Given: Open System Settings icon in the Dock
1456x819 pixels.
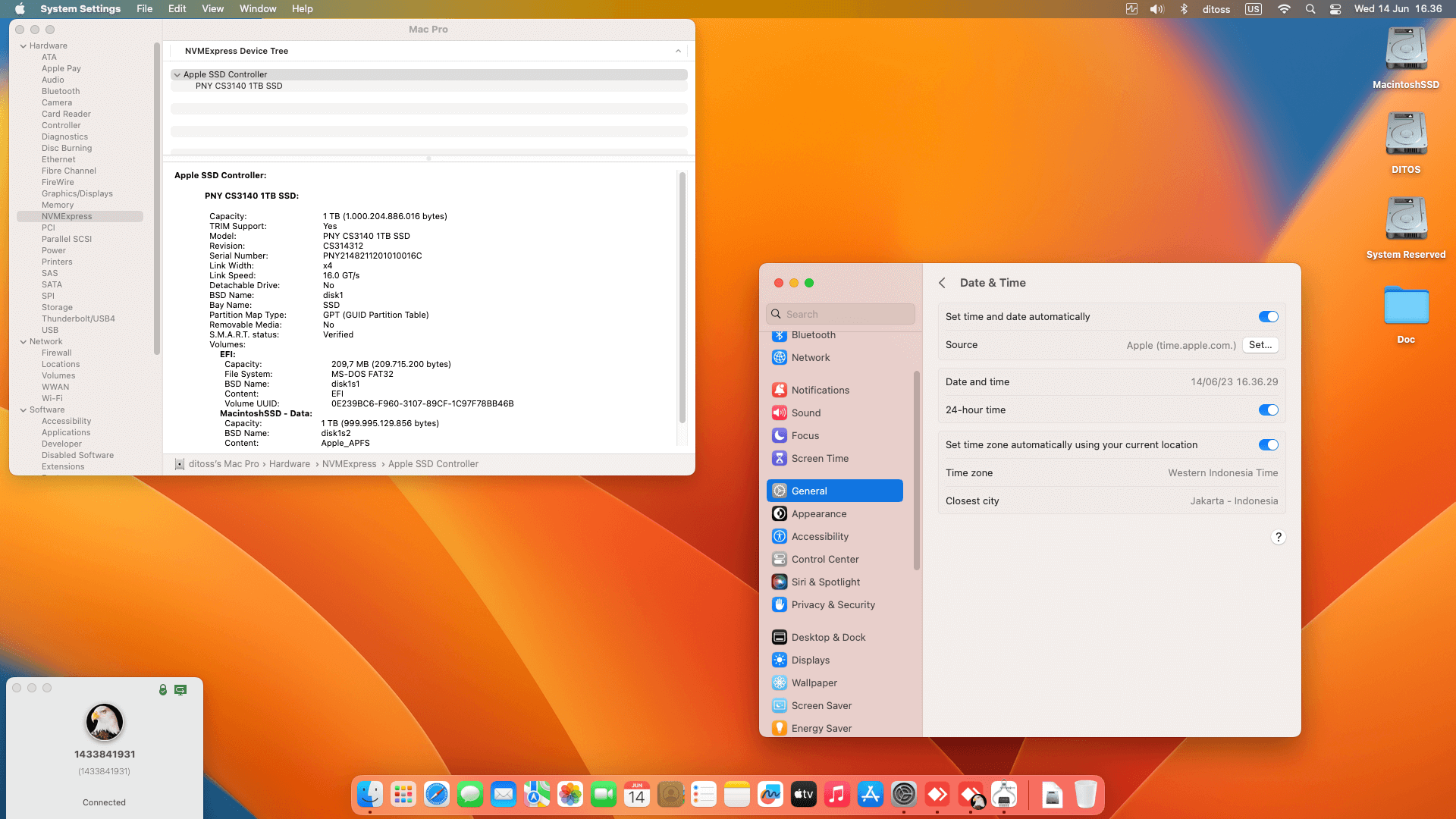Looking at the screenshot, I should coord(904,795).
